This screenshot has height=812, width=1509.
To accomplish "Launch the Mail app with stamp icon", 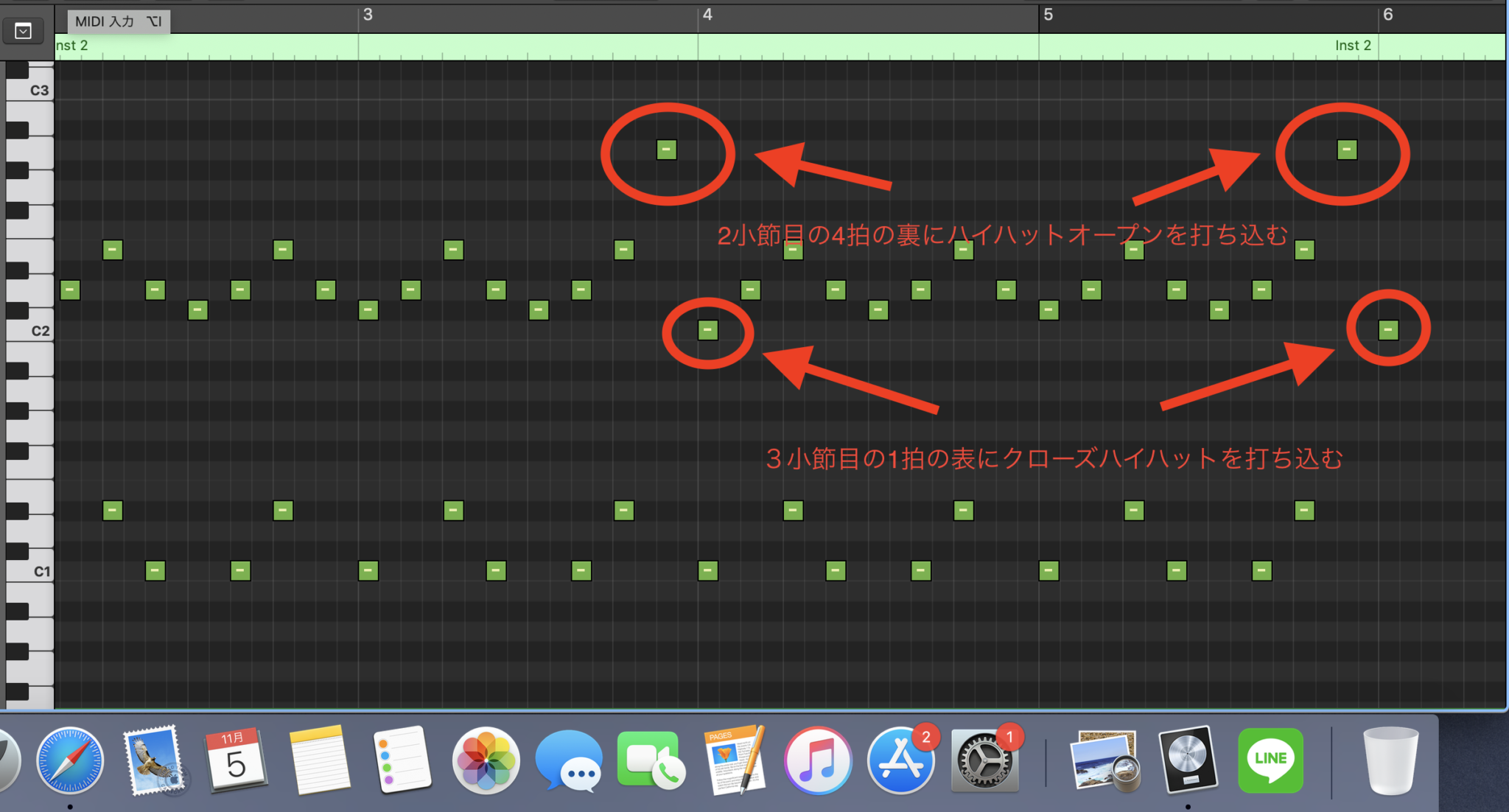I will pyautogui.click(x=153, y=760).
